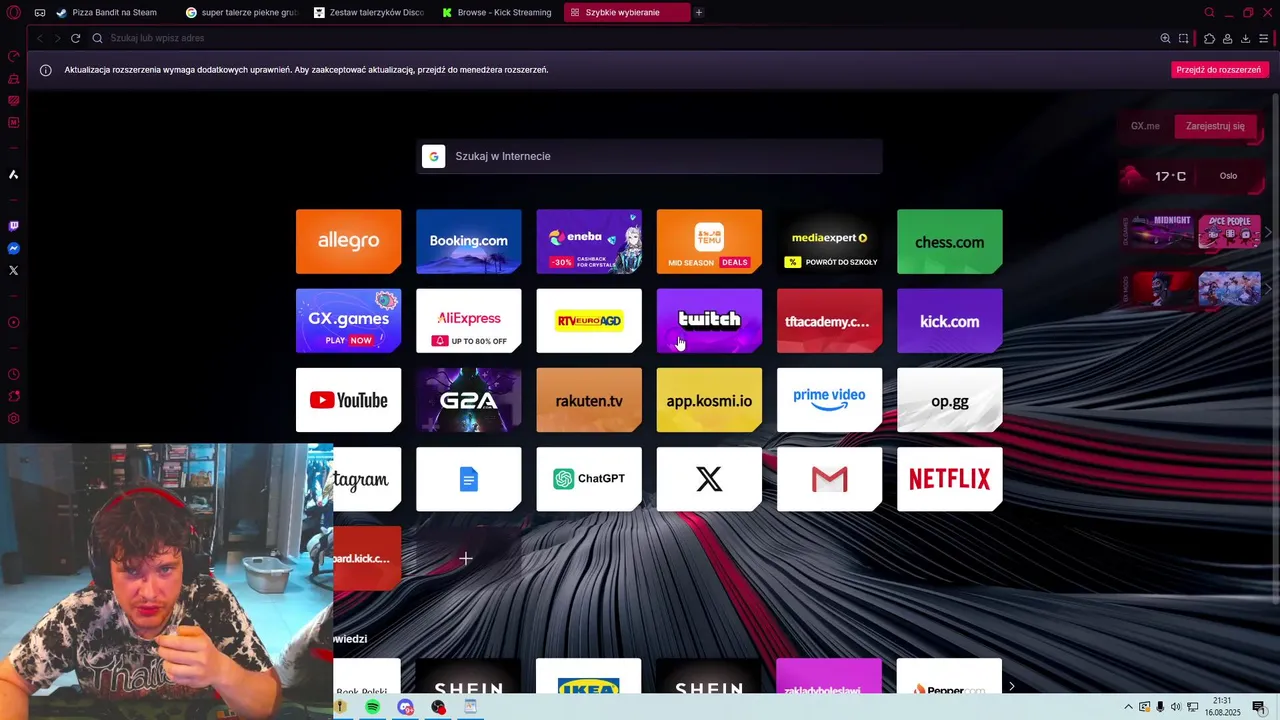Switch to the Zestaw talerzyków Disco tab
This screenshot has height=720, width=1280.
point(370,12)
